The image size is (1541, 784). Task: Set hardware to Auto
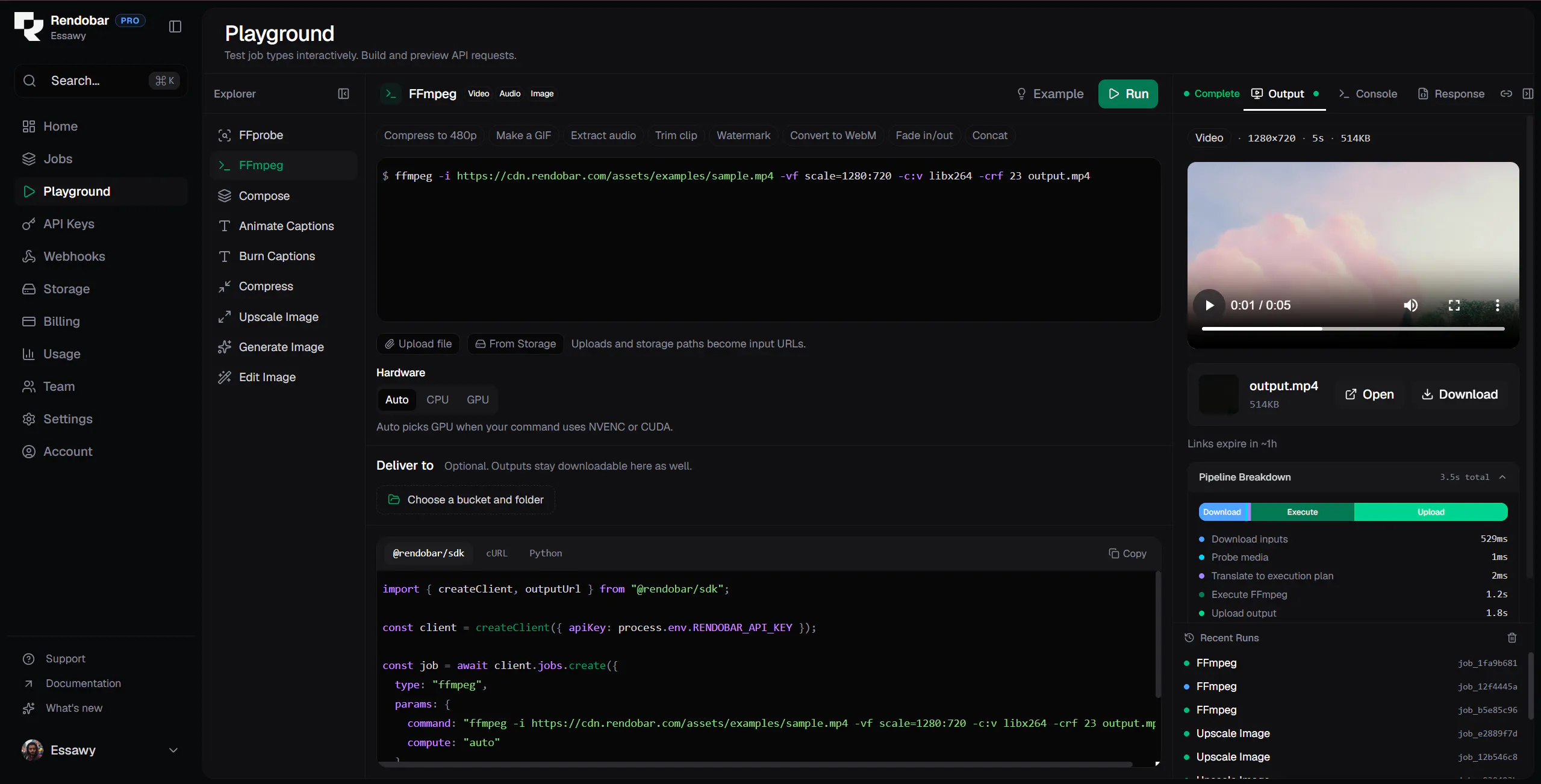pos(397,400)
